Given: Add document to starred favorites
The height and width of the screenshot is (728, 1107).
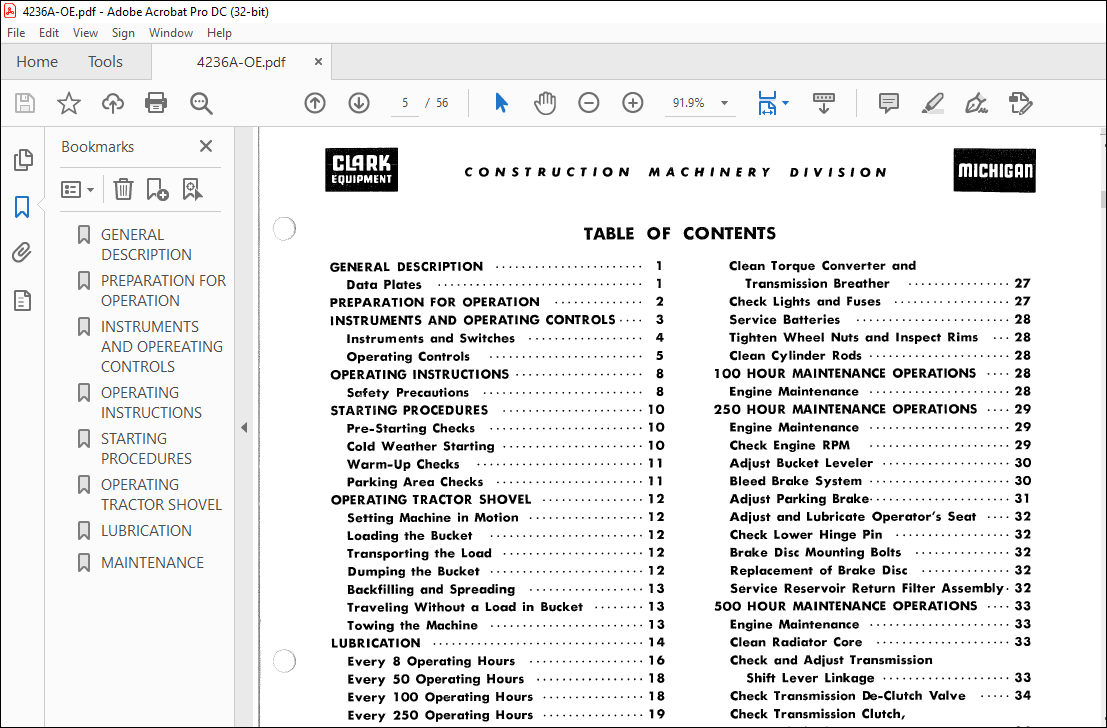Looking at the screenshot, I should pyautogui.click(x=68, y=103).
